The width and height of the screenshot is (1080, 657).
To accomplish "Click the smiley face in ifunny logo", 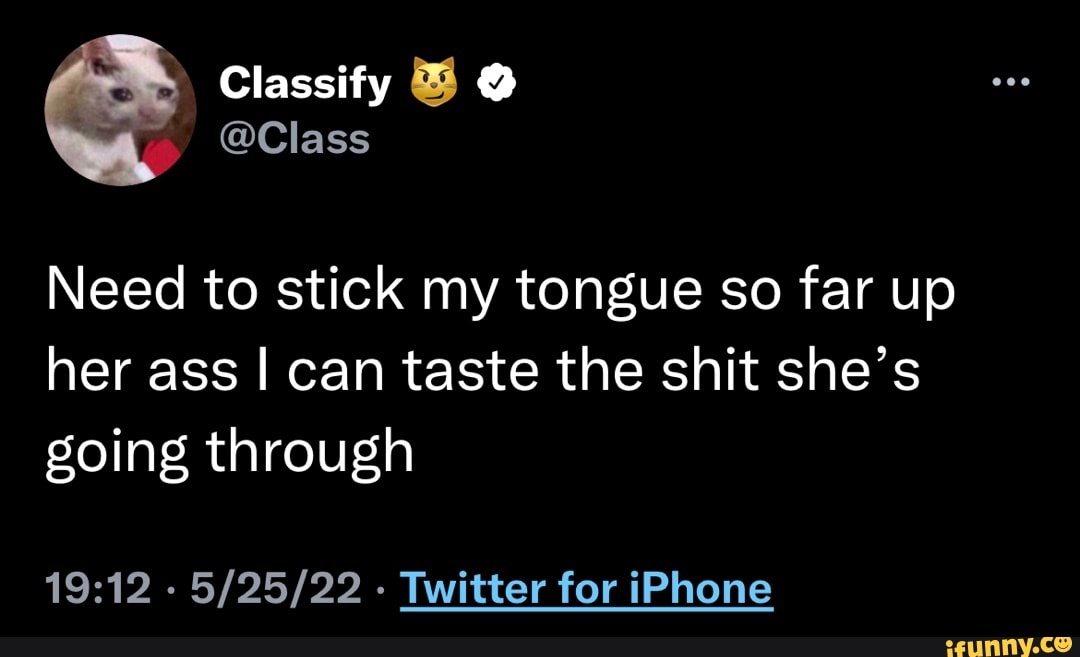I will click(x=1064, y=645).
